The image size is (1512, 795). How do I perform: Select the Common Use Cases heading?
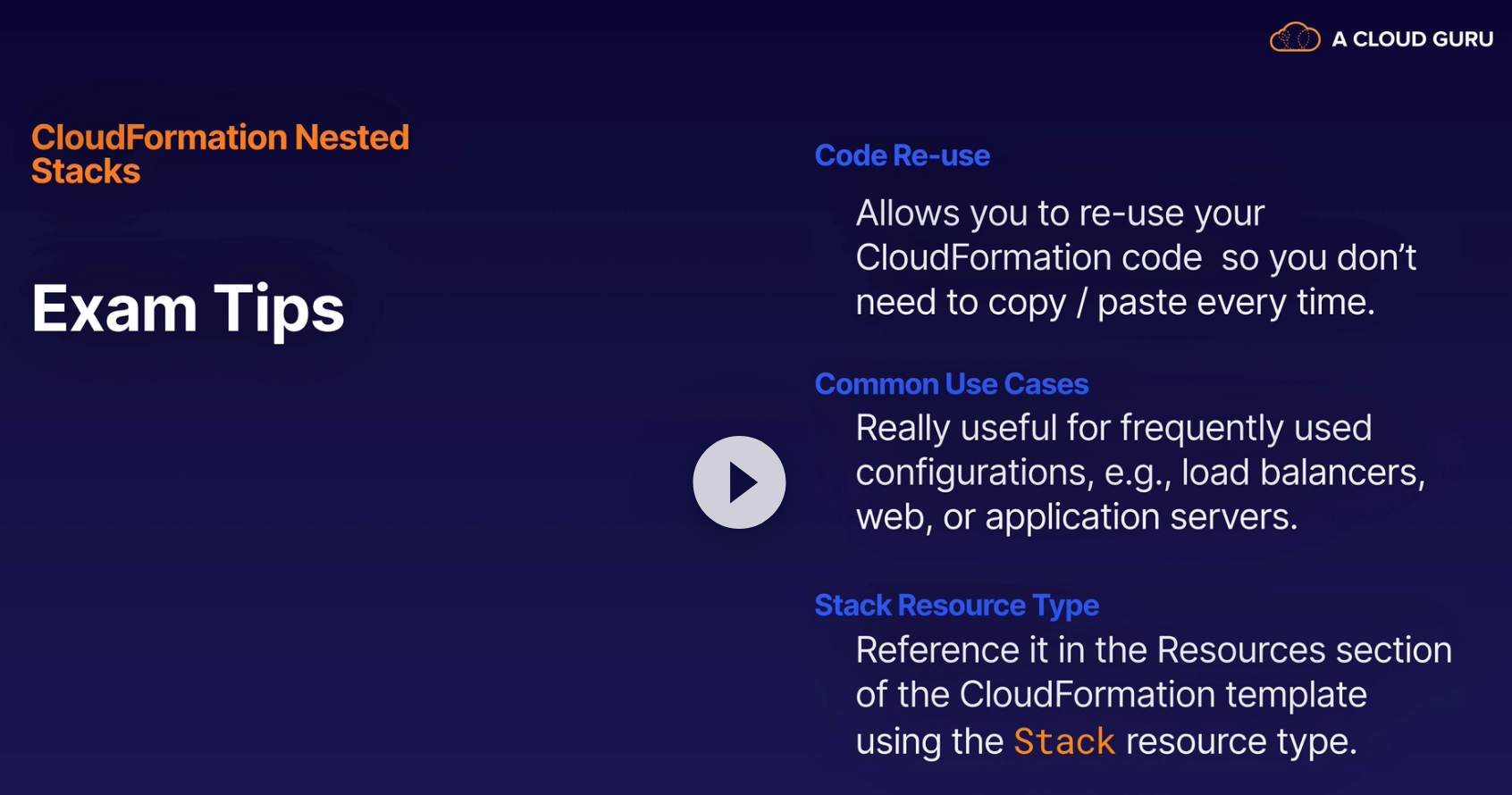click(951, 384)
